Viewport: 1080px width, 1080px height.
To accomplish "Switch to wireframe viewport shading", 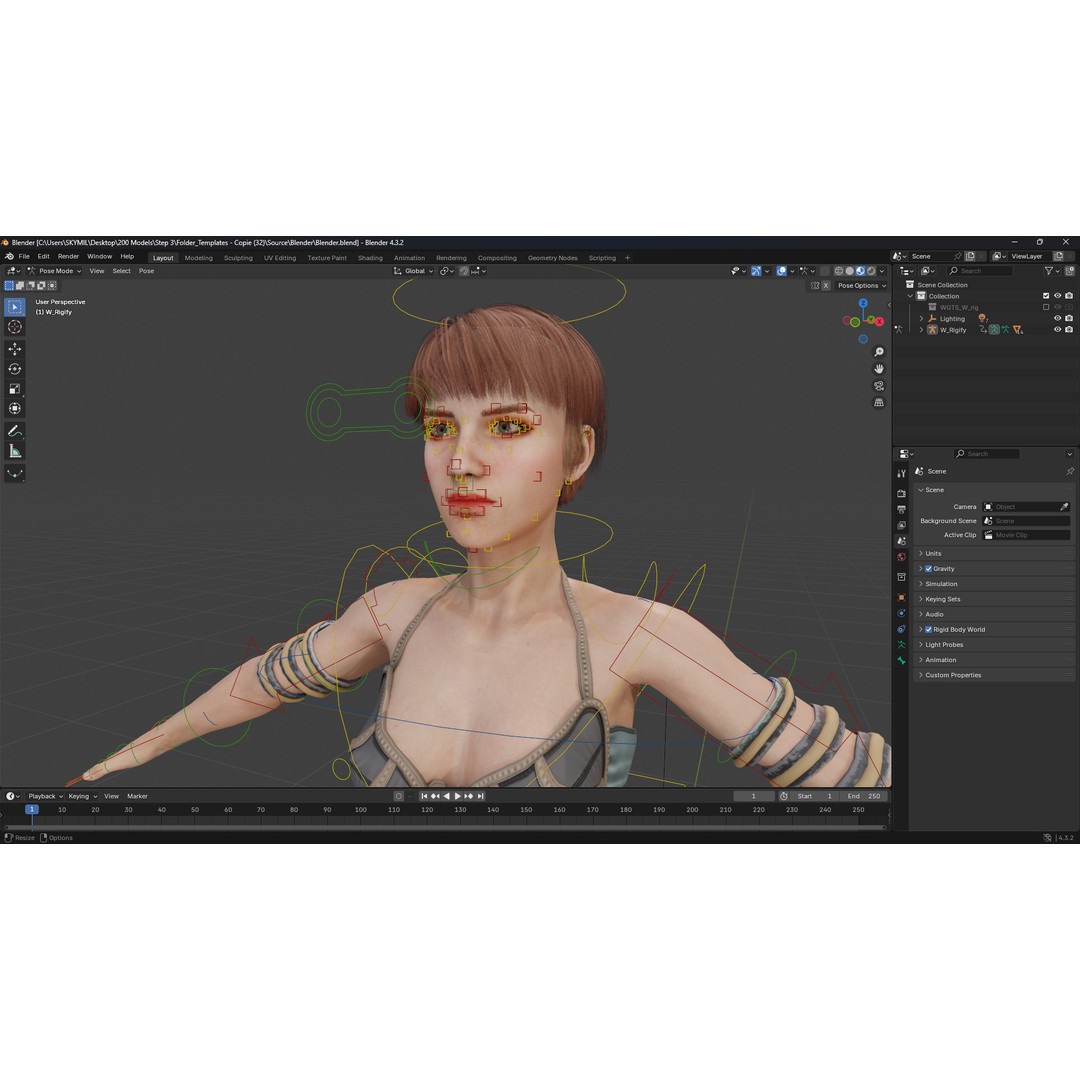I will click(x=839, y=271).
